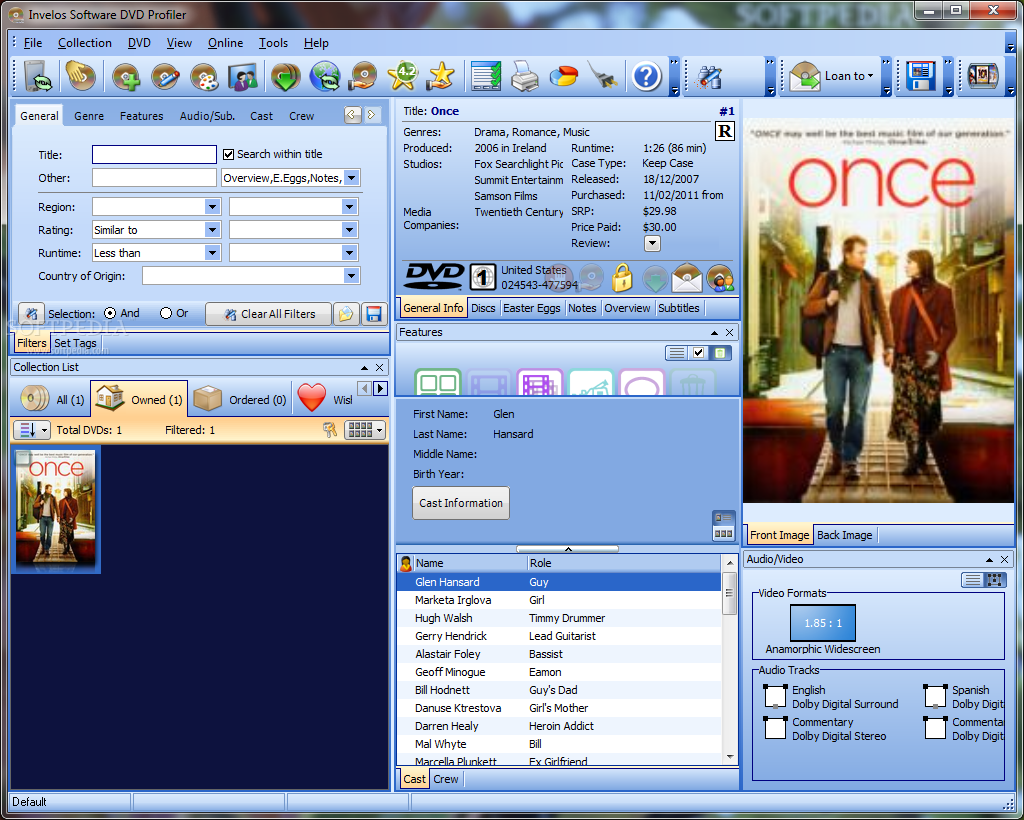Click the Cast Information button
Screen dimensions: 1024x820
click(x=461, y=503)
